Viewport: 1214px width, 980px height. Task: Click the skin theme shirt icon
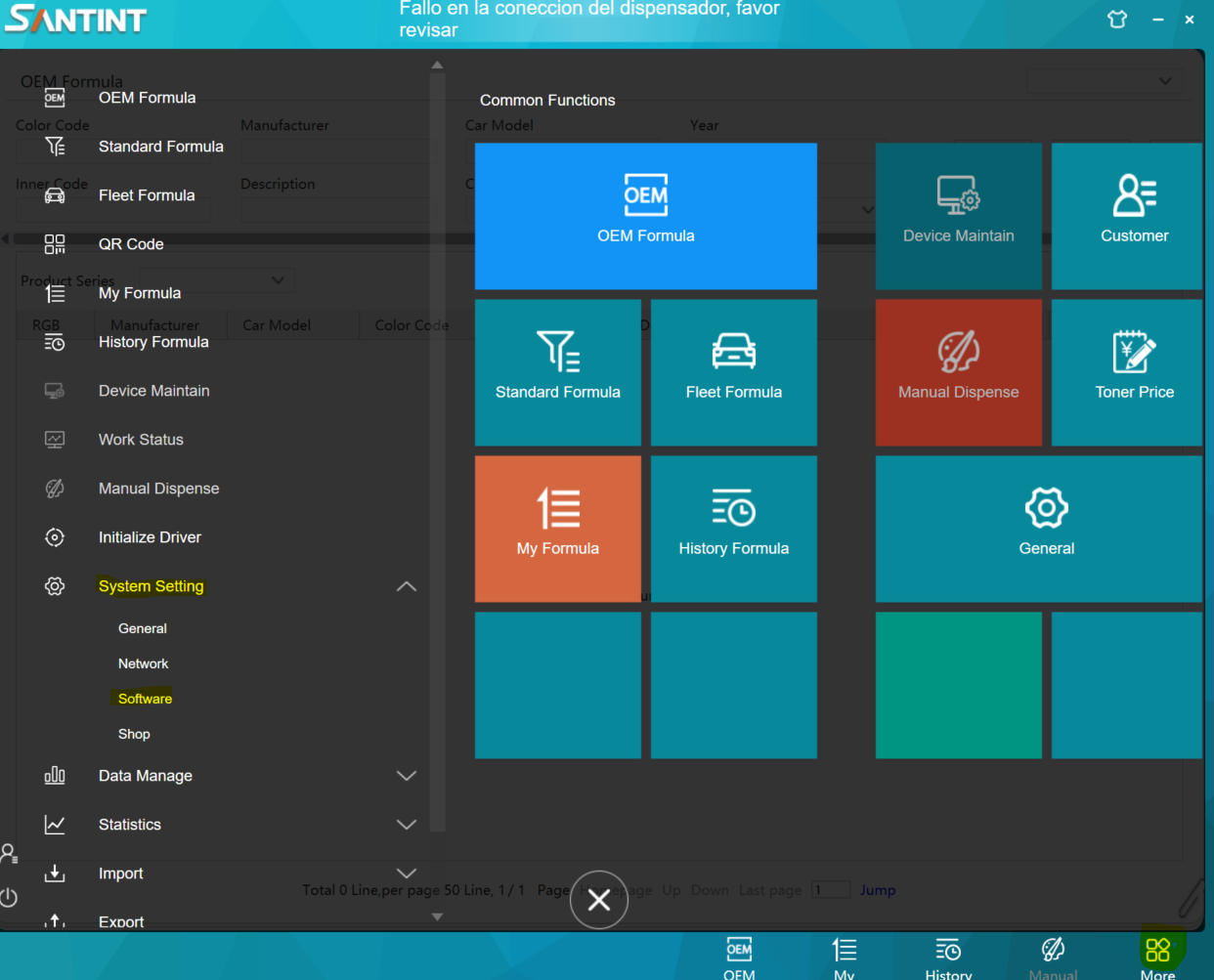1117,20
